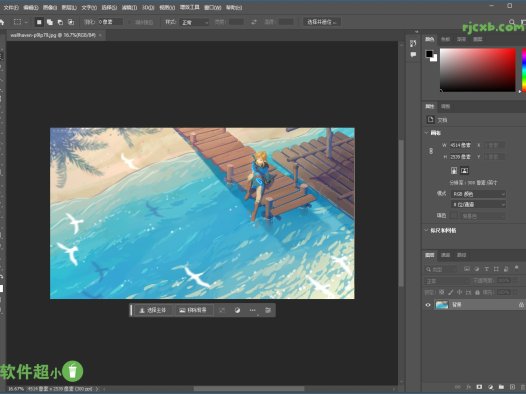Click the lock all padlock icon
Viewport: 526px width, 394px height.
pos(477,292)
